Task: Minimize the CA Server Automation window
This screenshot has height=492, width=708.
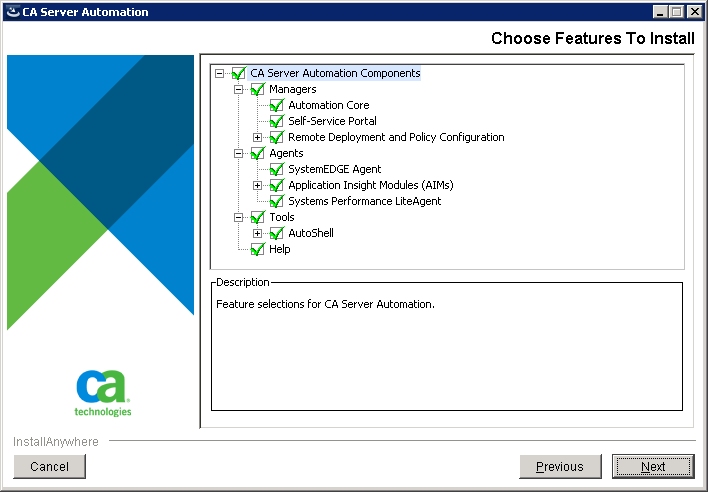Action: pyautogui.click(x=660, y=12)
